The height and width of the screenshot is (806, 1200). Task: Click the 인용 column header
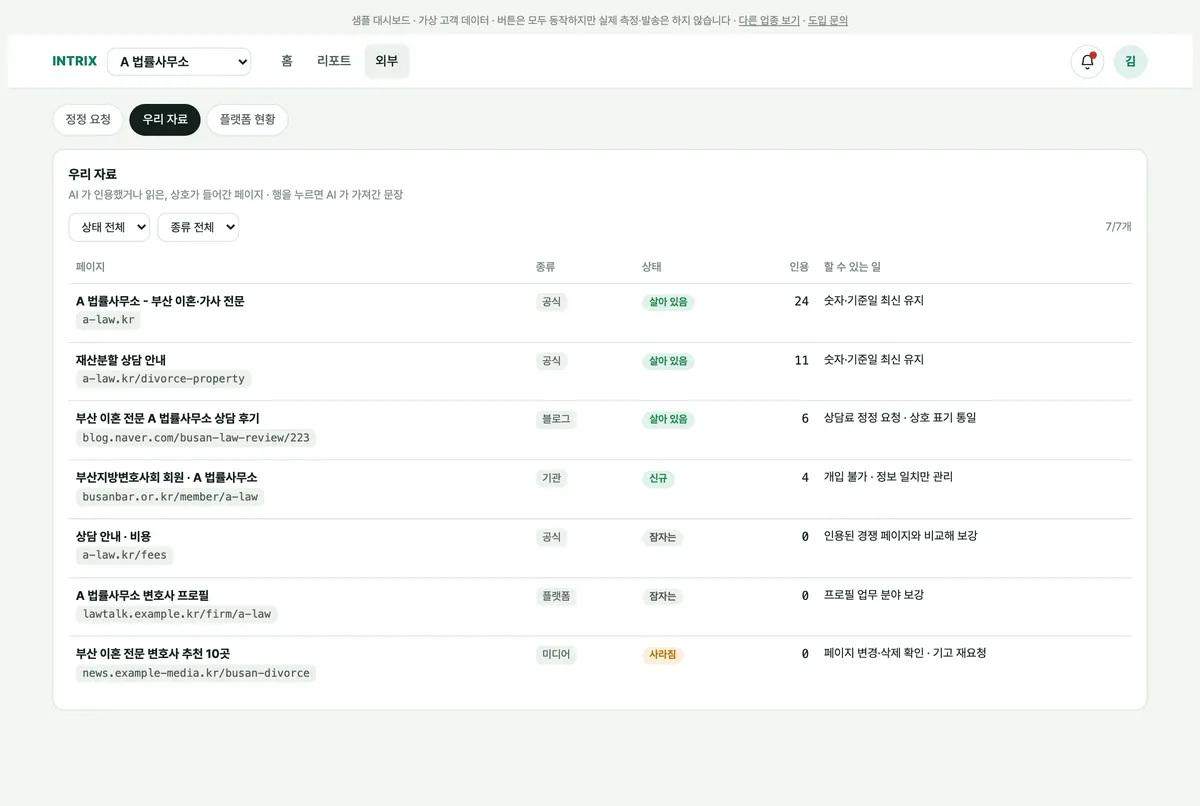click(x=799, y=267)
